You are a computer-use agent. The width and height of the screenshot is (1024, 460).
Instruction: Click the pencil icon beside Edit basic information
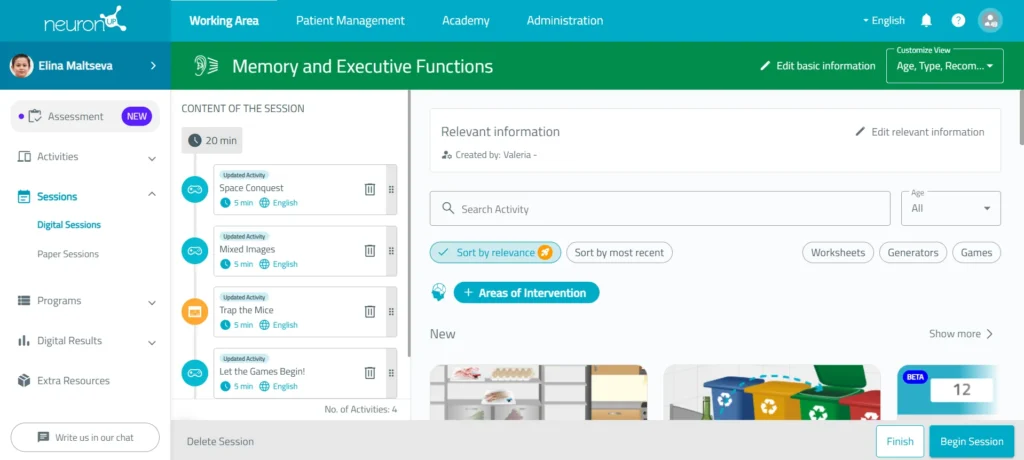[765, 65]
